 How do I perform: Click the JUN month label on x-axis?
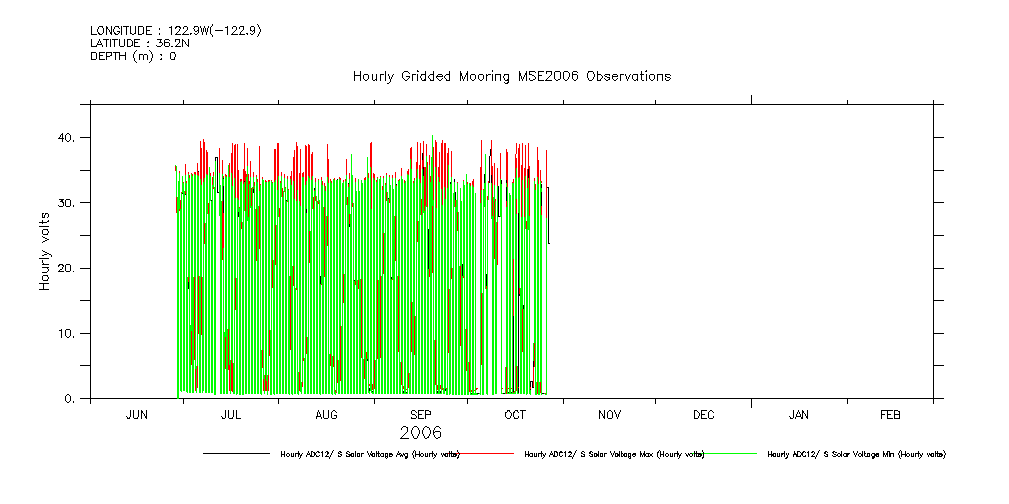pyautogui.click(x=137, y=414)
